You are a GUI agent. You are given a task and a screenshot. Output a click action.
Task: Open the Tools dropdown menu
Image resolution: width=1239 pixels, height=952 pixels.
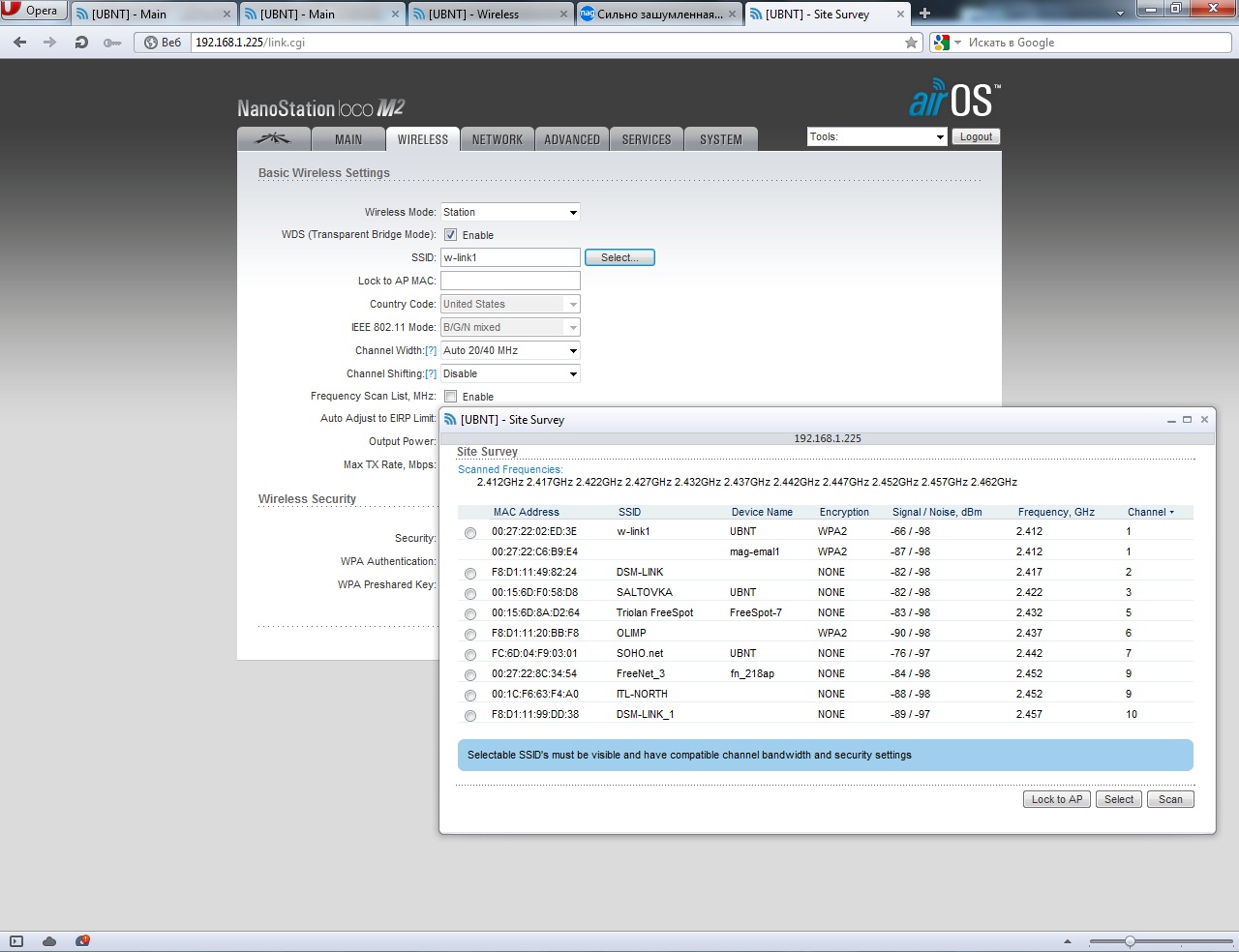[x=876, y=137]
